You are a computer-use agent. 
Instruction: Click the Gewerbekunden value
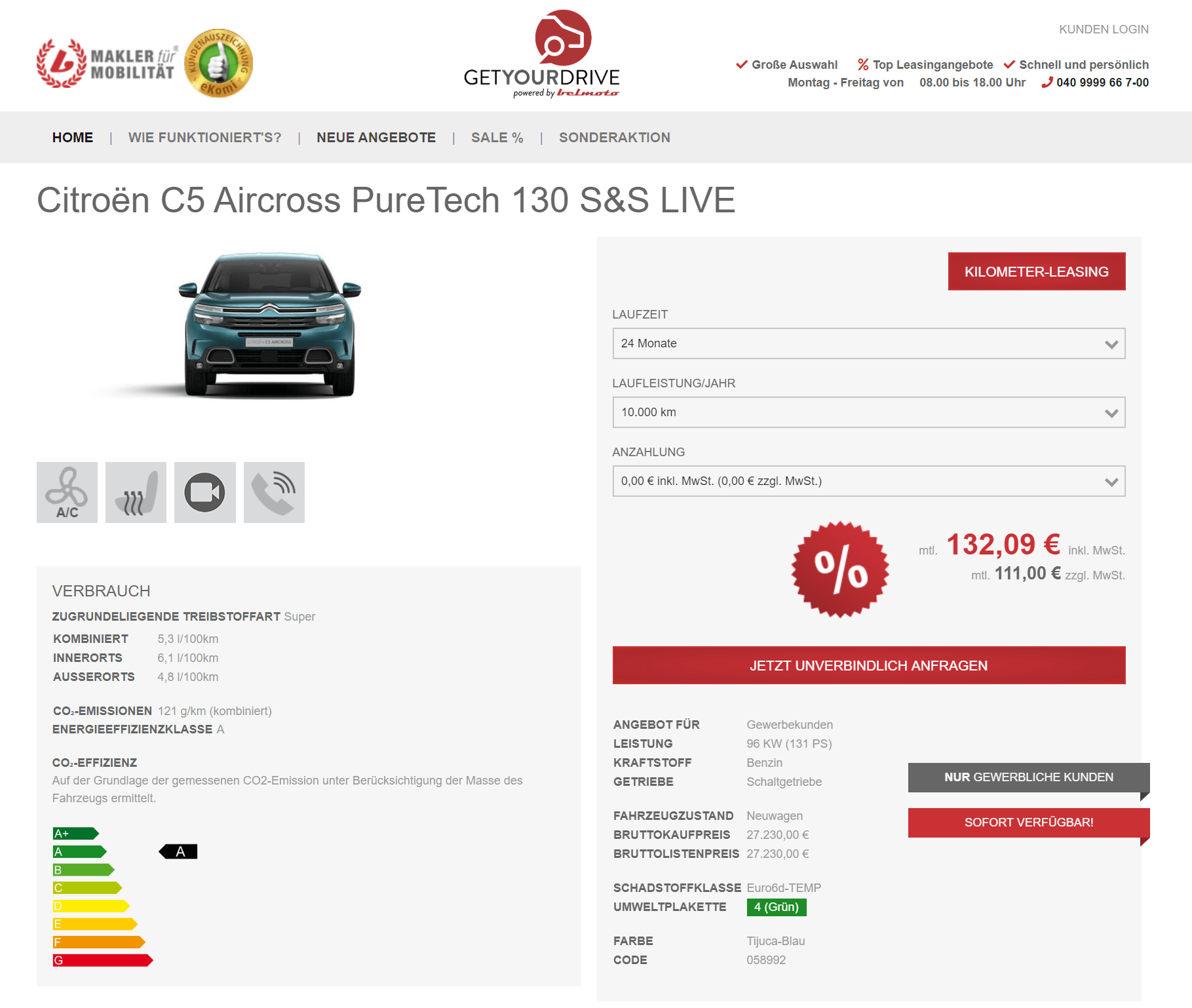[x=790, y=725]
